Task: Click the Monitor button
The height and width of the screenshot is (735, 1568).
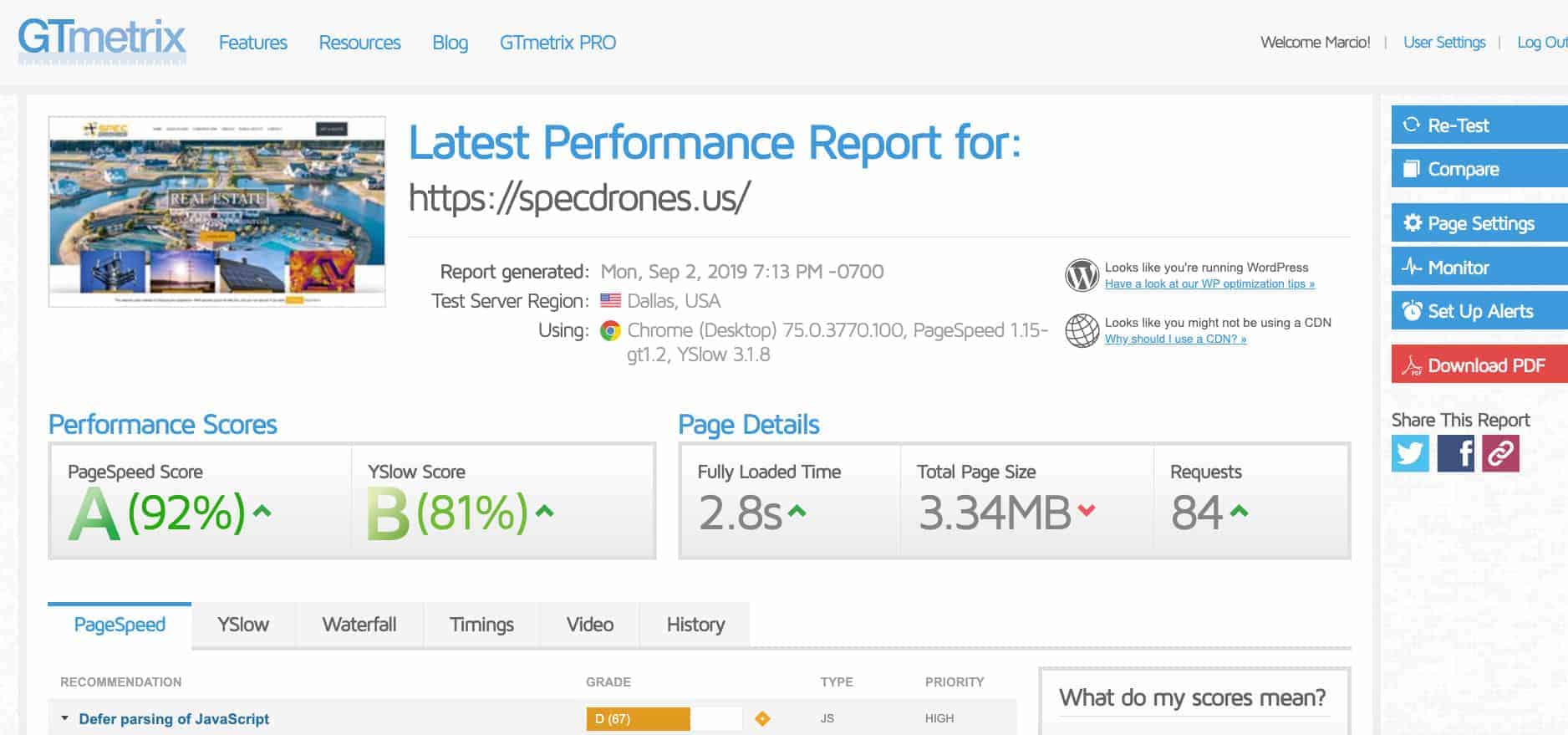Action: coord(1479,268)
